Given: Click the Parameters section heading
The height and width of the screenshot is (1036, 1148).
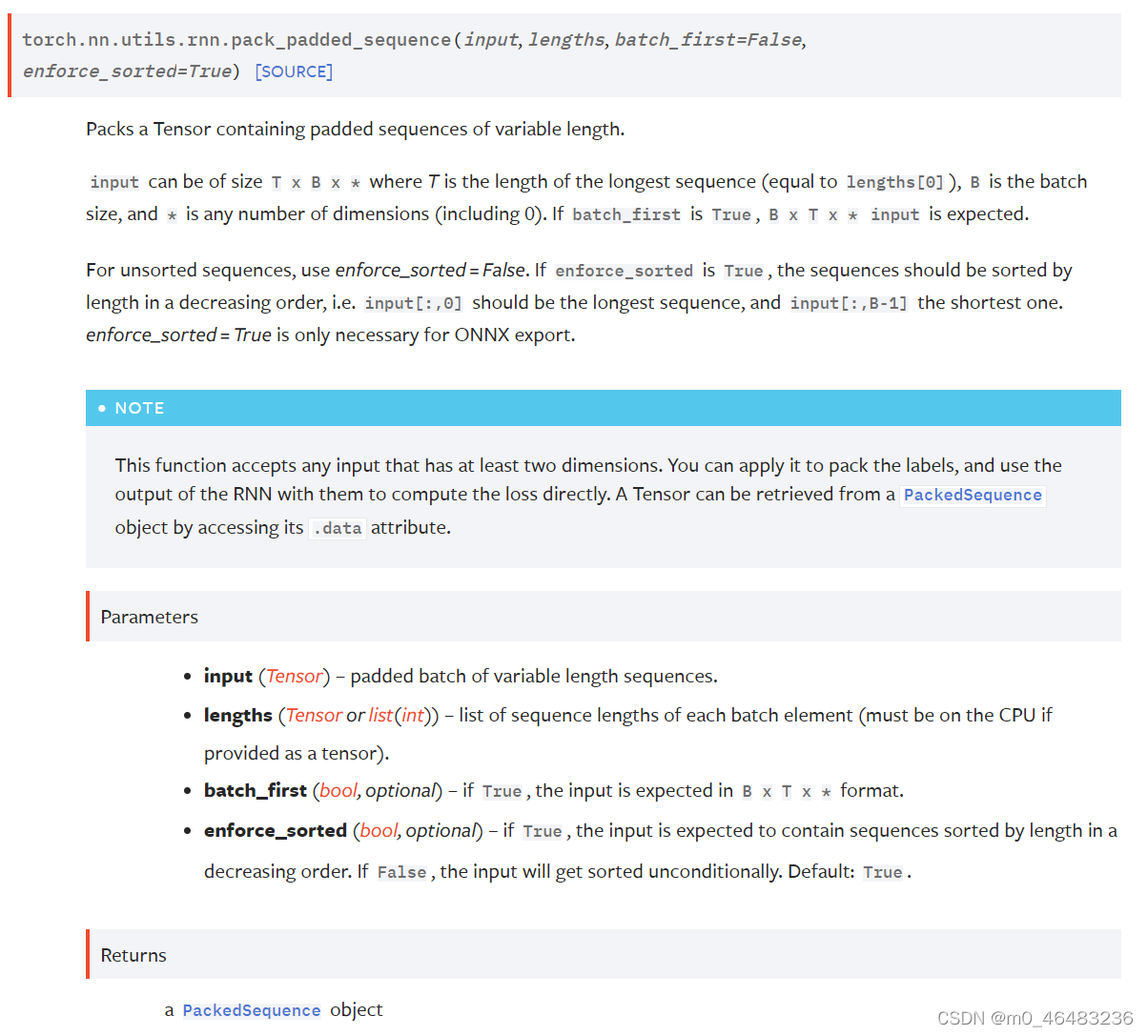Looking at the screenshot, I should [150, 617].
